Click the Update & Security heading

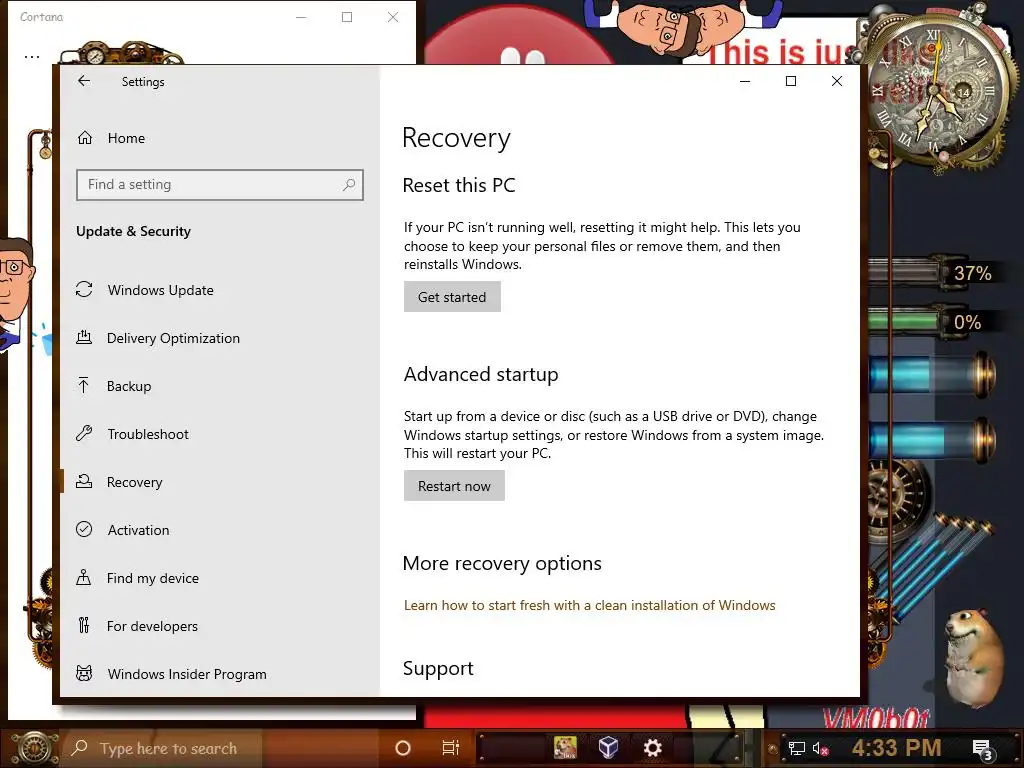coord(133,231)
